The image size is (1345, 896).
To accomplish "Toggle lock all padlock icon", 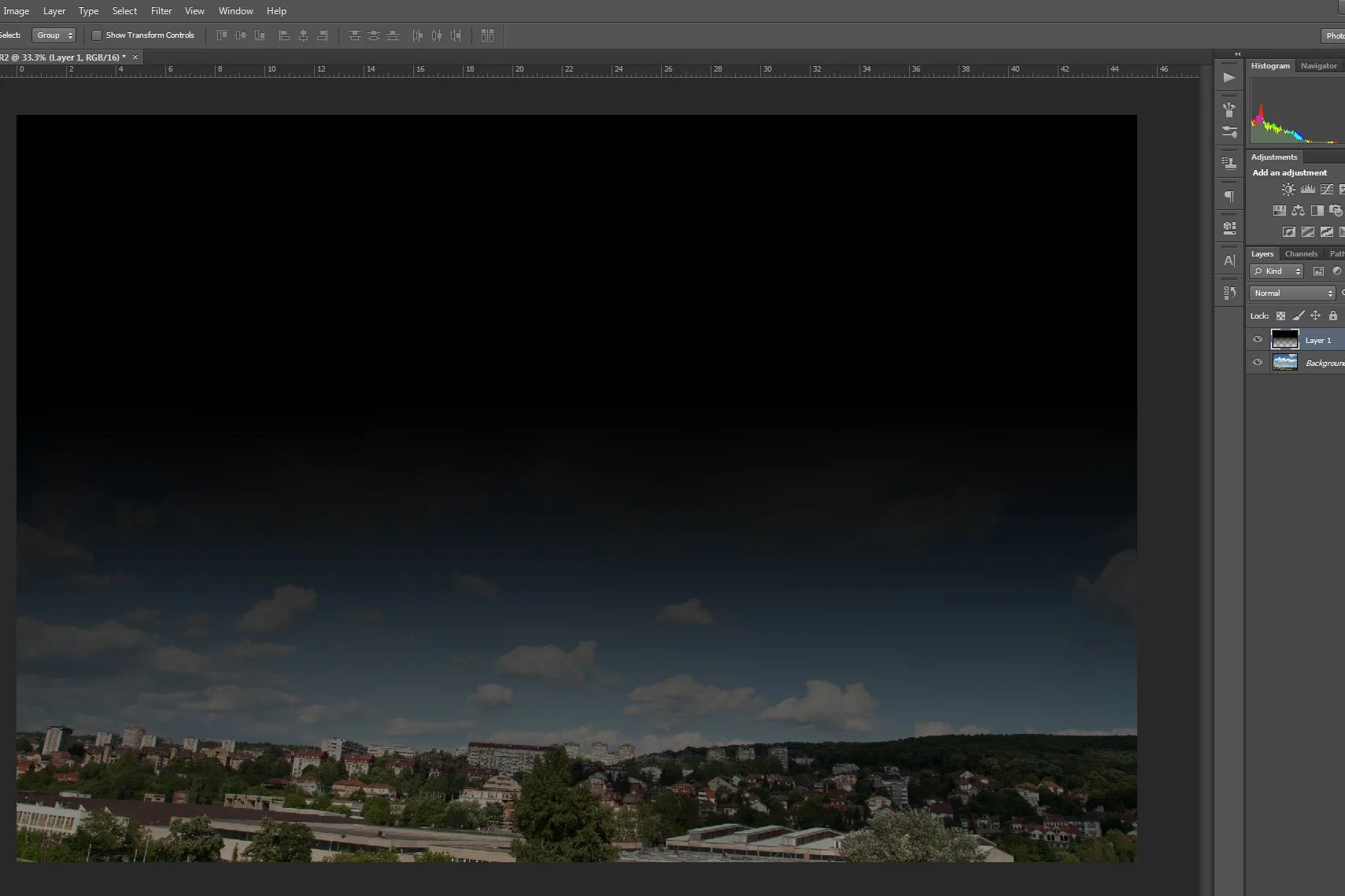I will pyautogui.click(x=1333, y=316).
